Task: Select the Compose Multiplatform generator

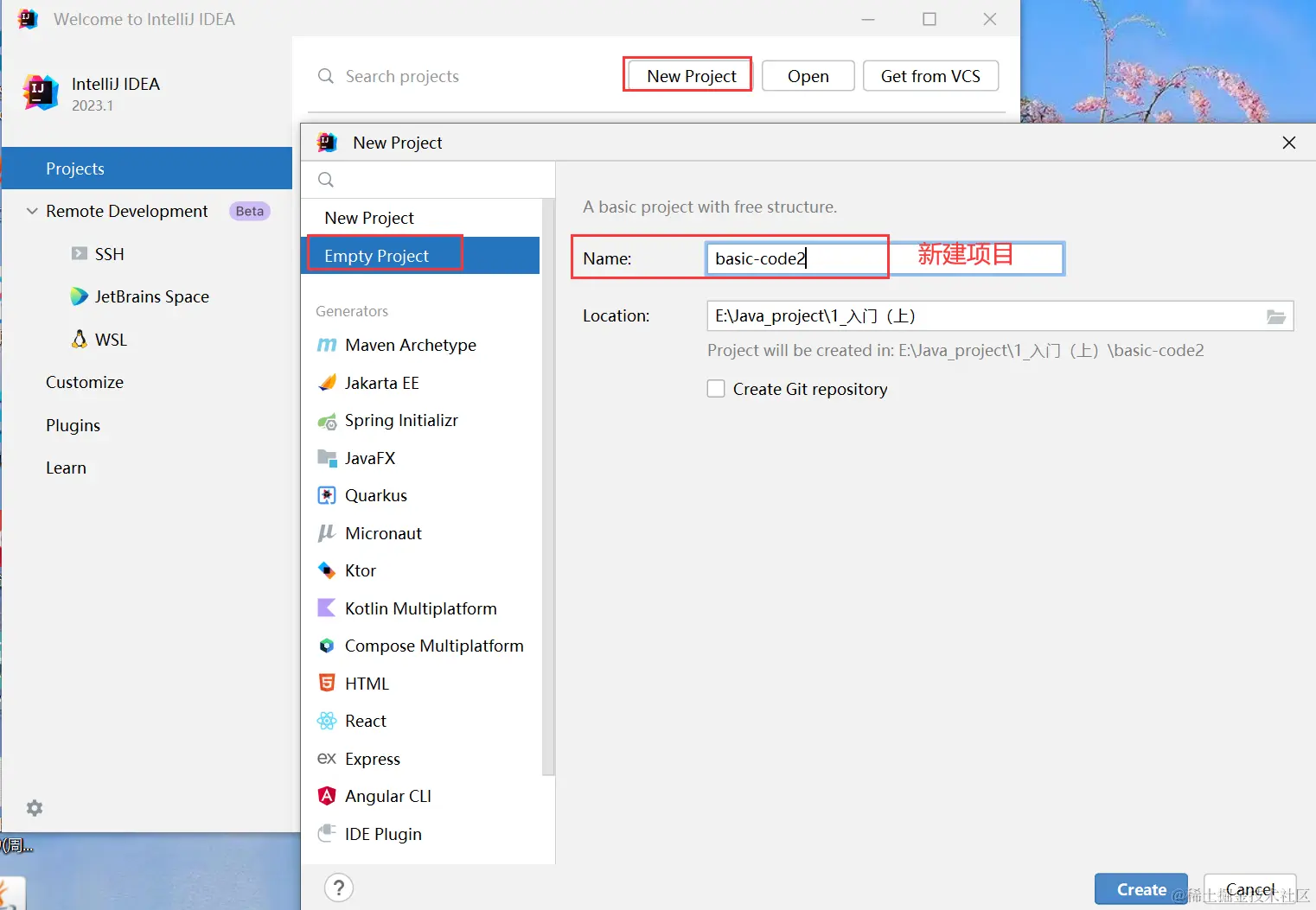Action: point(420,646)
